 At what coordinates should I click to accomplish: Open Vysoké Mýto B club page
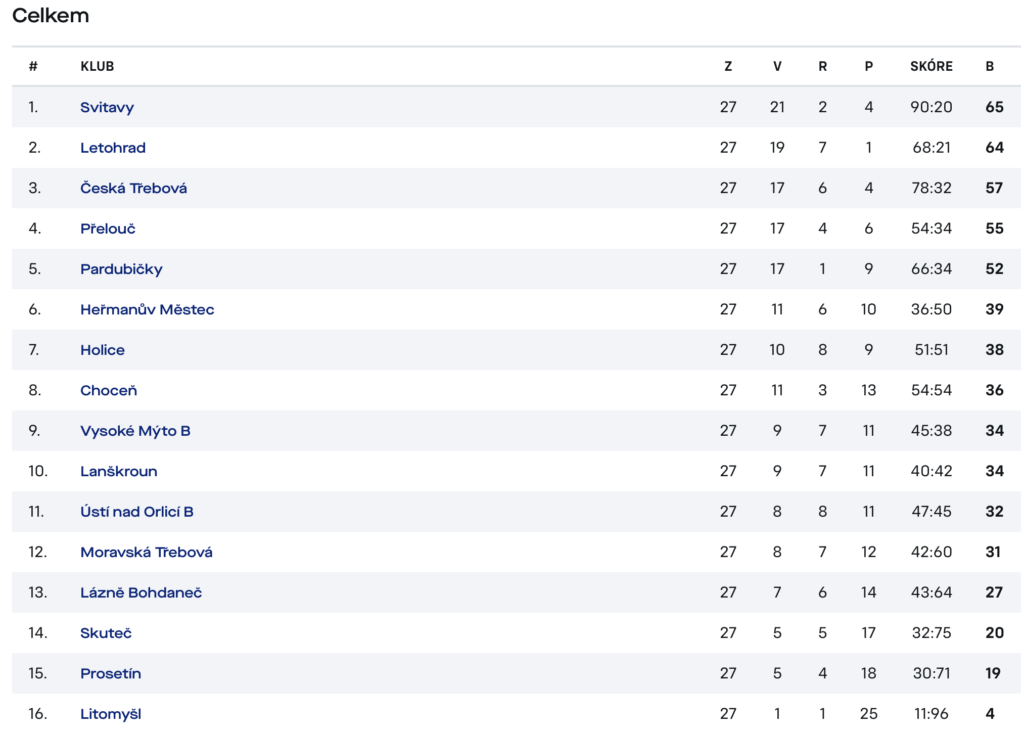click(135, 431)
